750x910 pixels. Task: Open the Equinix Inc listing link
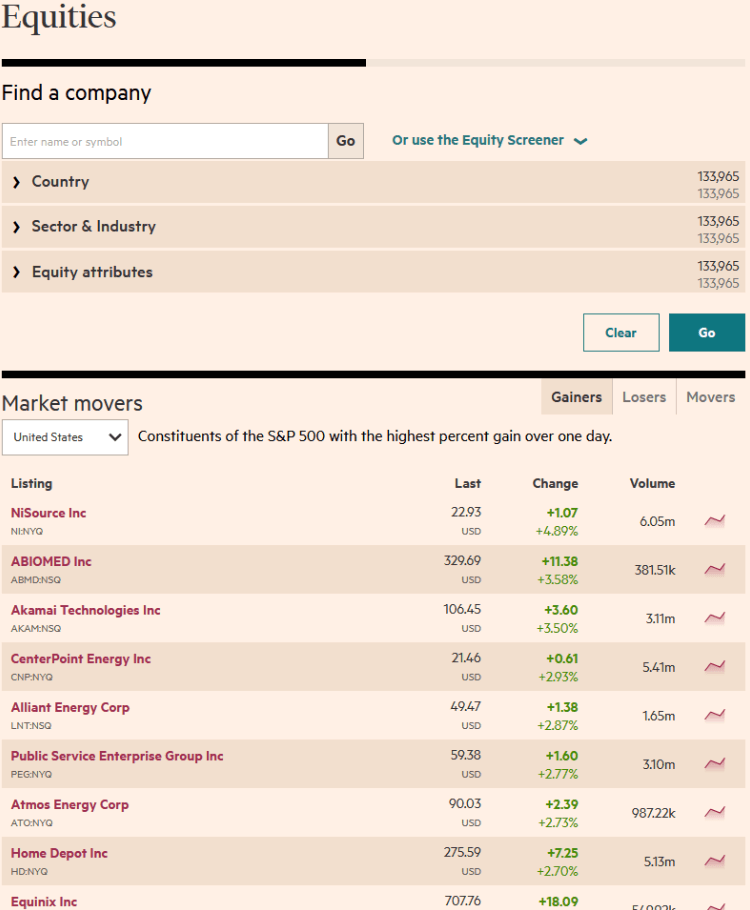pyautogui.click(x=44, y=902)
